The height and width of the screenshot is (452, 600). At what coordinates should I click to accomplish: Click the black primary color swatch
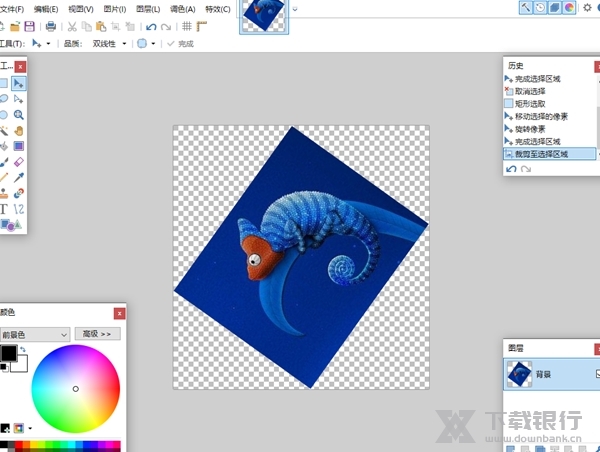click(8, 353)
